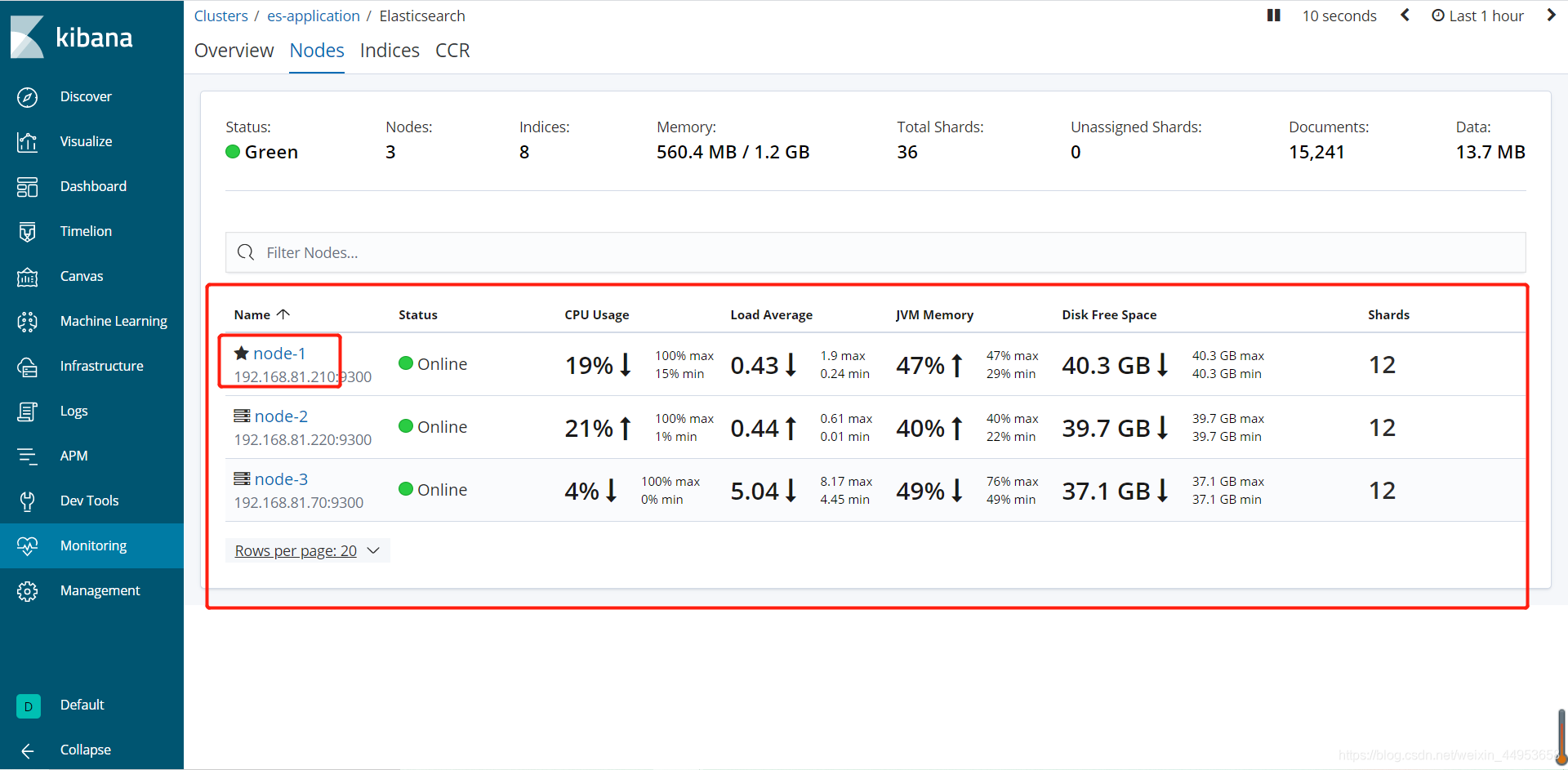The width and height of the screenshot is (1568, 770).
Task: Click Collapse sidebar label
Action: (x=86, y=750)
